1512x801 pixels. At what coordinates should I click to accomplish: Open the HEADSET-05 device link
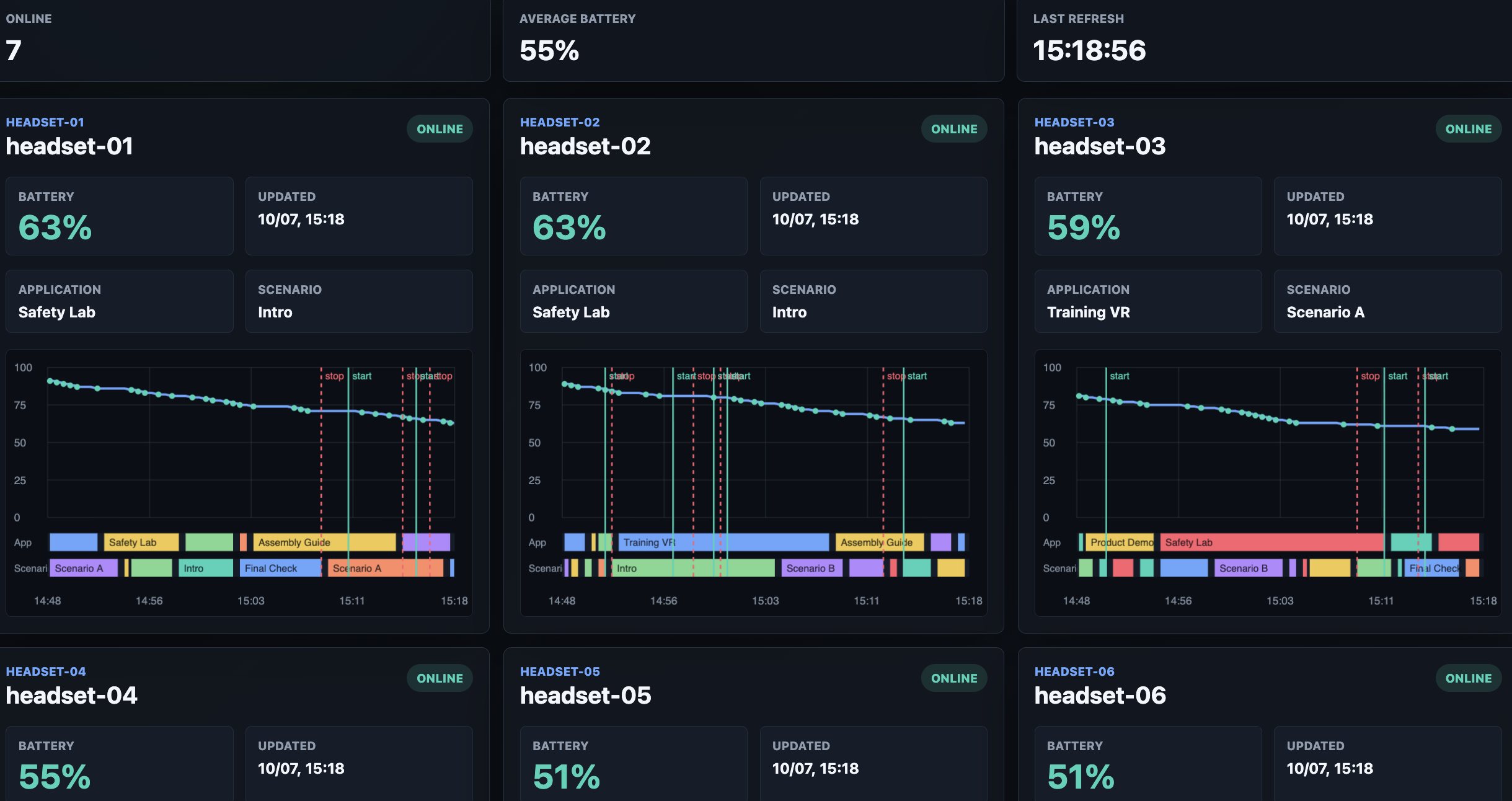pos(560,671)
